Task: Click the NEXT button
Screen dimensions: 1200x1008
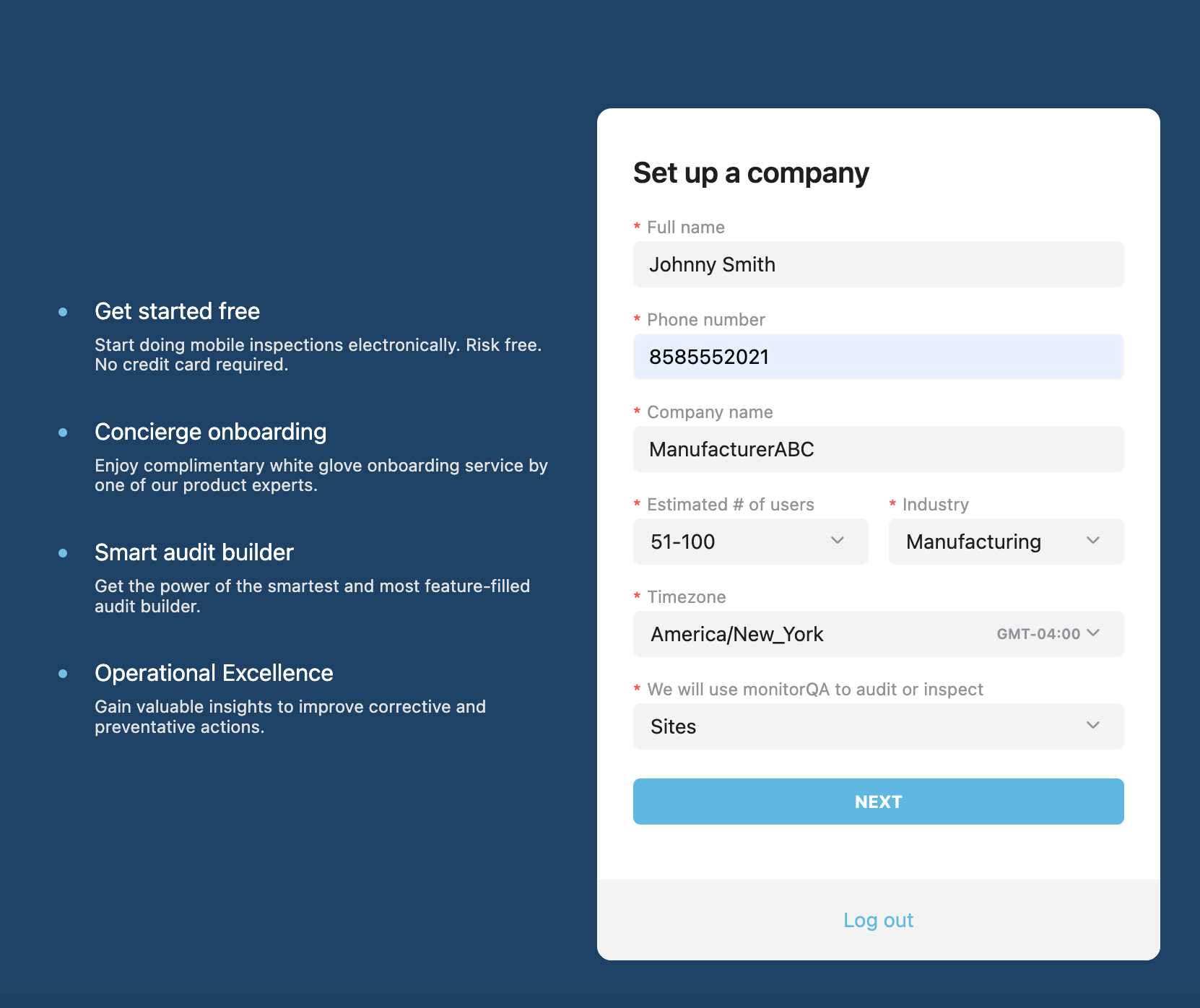Action: (879, 801)
